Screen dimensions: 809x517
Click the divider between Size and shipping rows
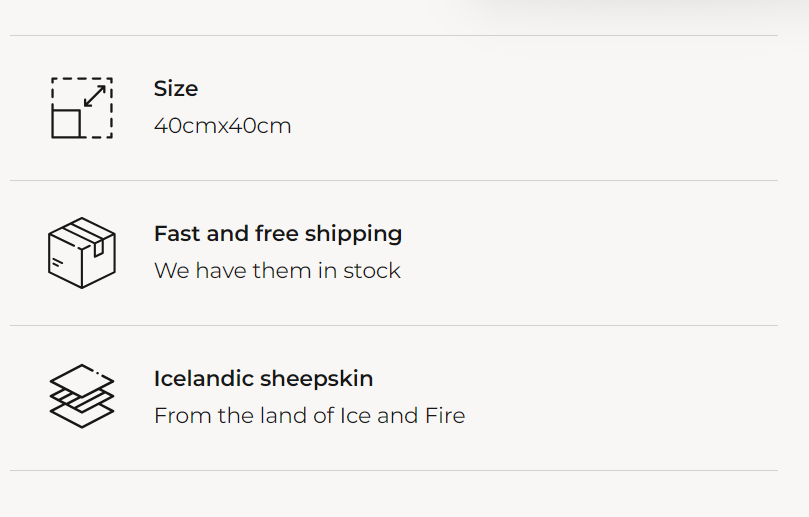(394, 181)
